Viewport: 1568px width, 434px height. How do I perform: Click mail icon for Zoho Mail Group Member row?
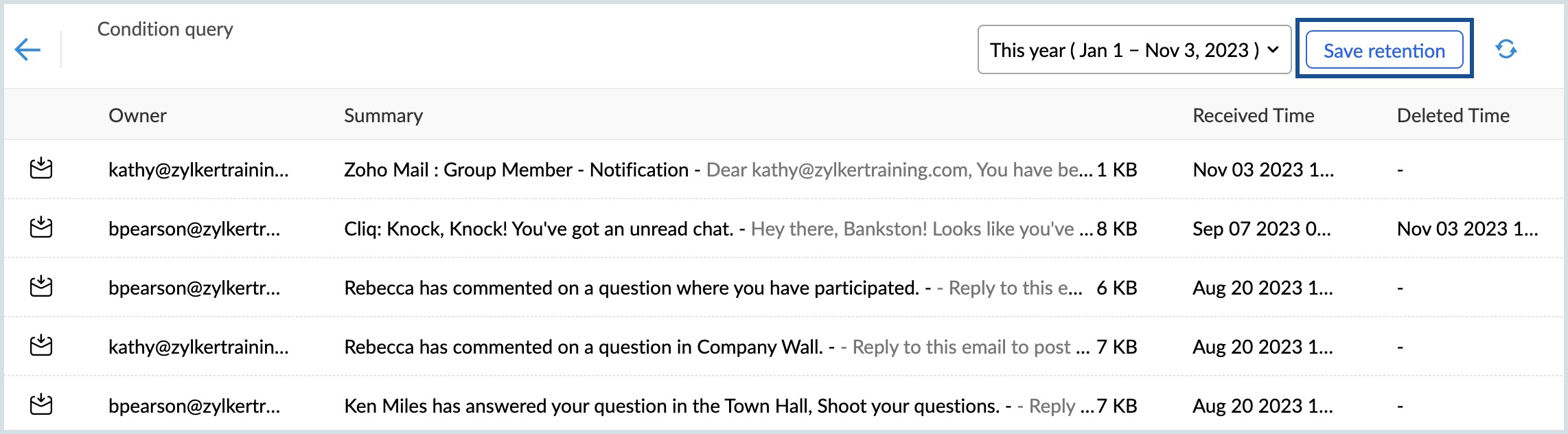41,168
